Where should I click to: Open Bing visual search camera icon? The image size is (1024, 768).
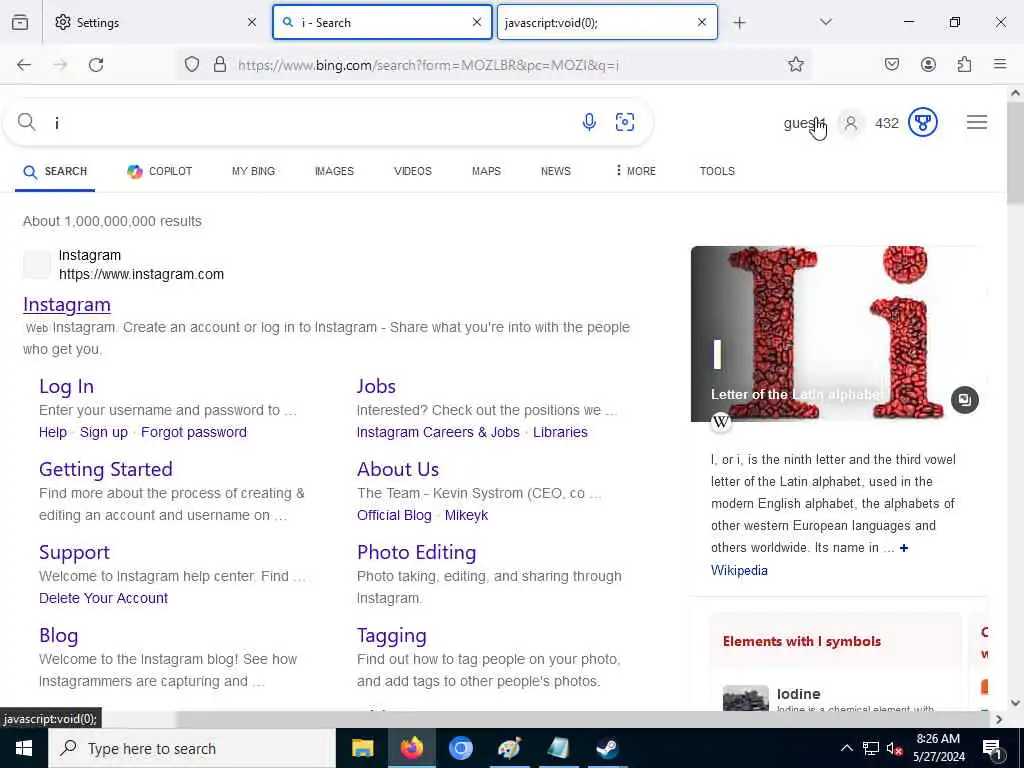click(625, 122)
